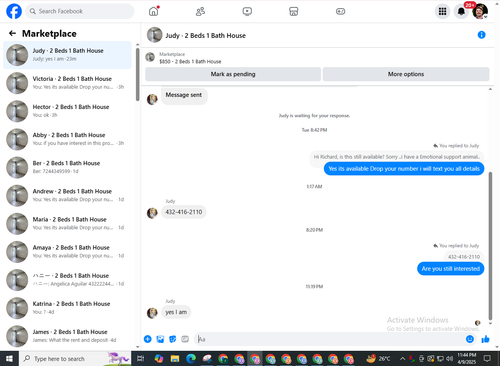The width and height of the screenshot is (500, 366).
Task: Open James's 2 Beds 1 Bath House chat
Action: click(x=68, y=336)
